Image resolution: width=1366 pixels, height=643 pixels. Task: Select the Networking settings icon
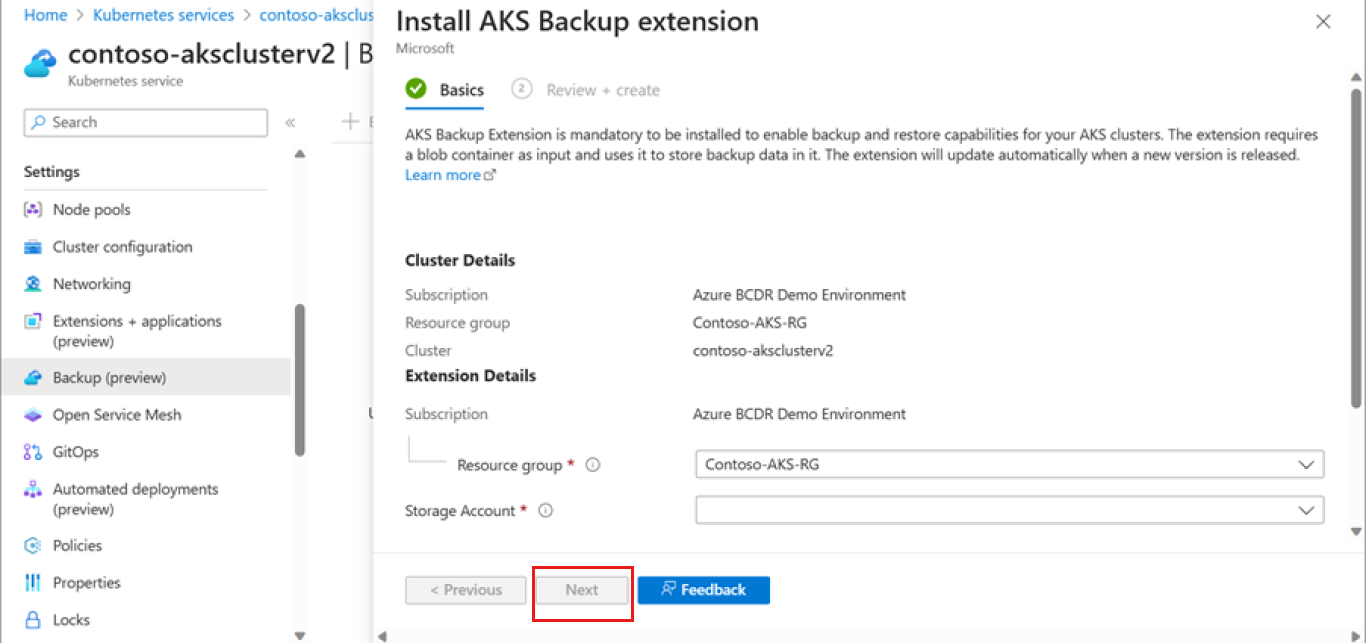click(x=33, y=283)
